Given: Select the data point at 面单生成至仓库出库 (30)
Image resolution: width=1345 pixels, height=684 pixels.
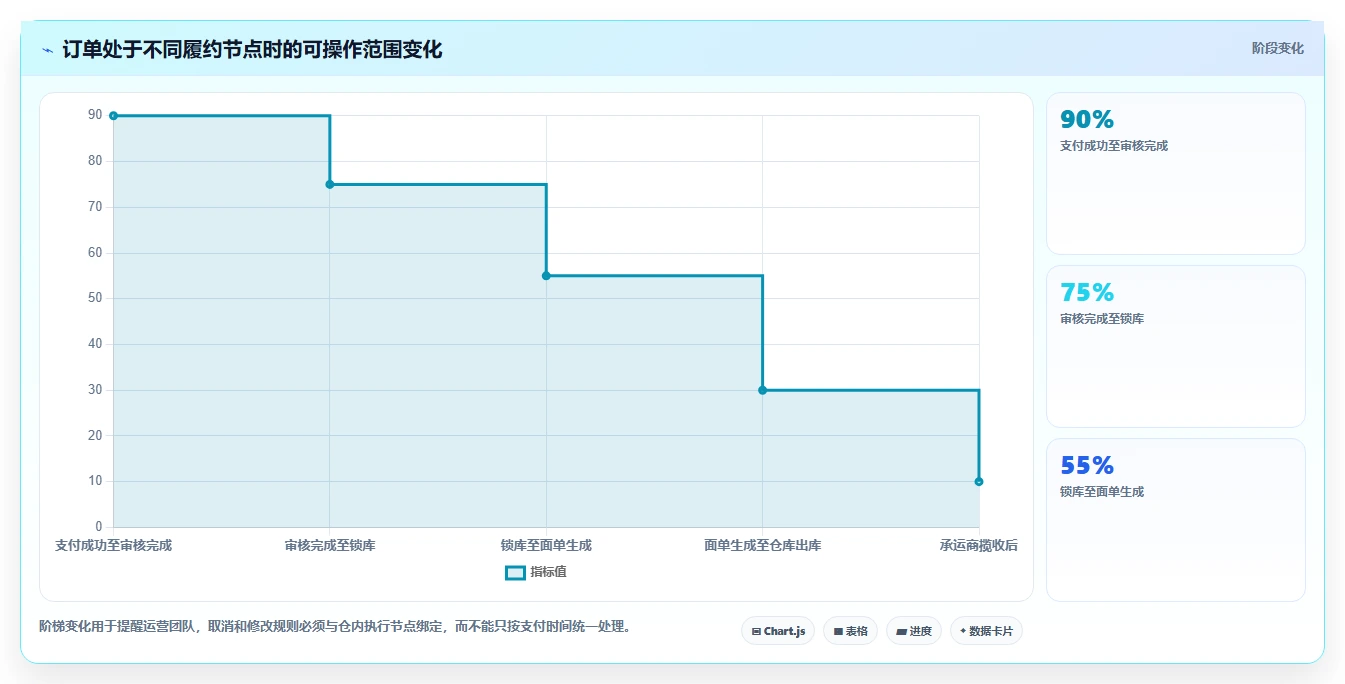Looking at the screenshot, I should (x=762, y=390).
